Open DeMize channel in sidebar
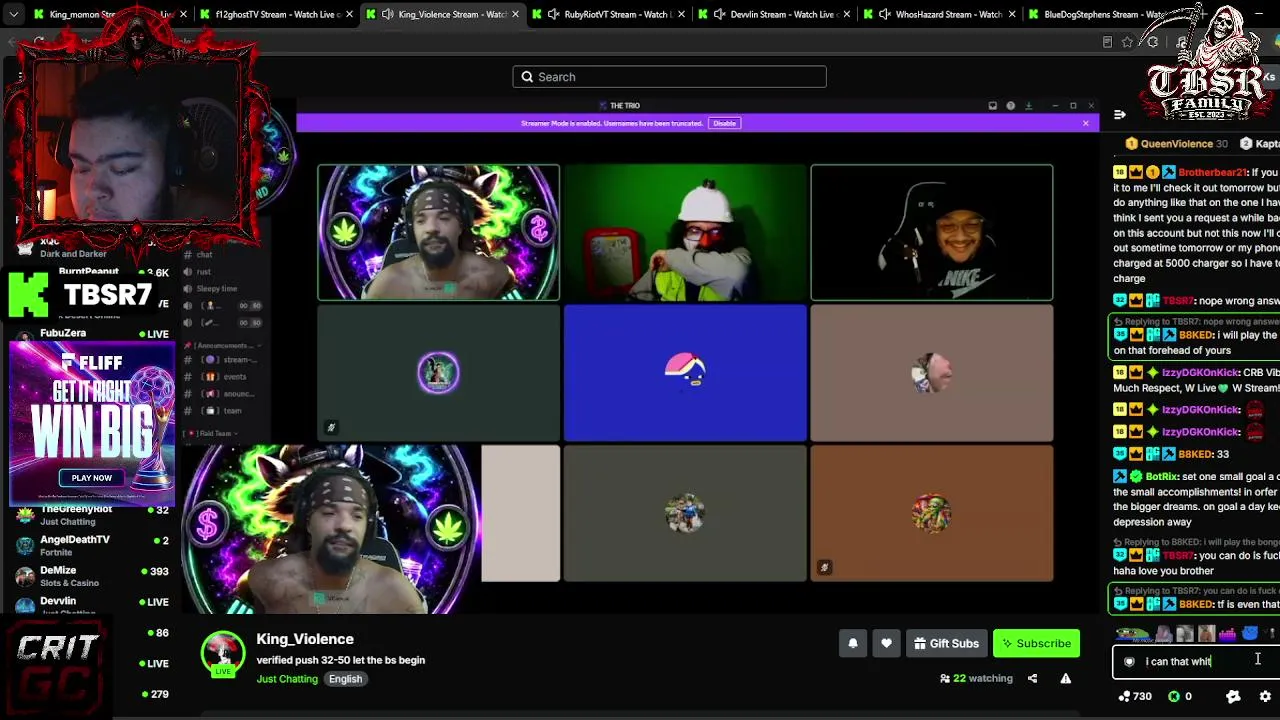This screenshot has width=1280, height=720. point(92,576)
